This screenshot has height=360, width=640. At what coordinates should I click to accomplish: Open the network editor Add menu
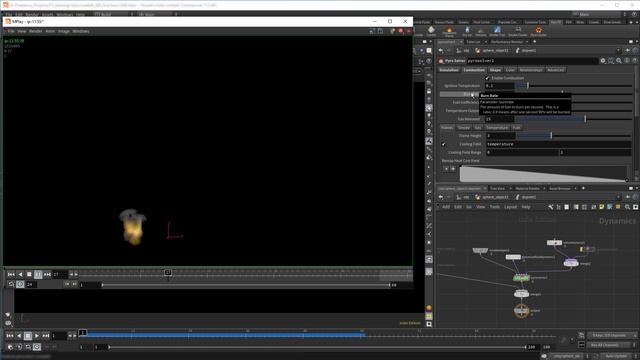coord(446,207)
